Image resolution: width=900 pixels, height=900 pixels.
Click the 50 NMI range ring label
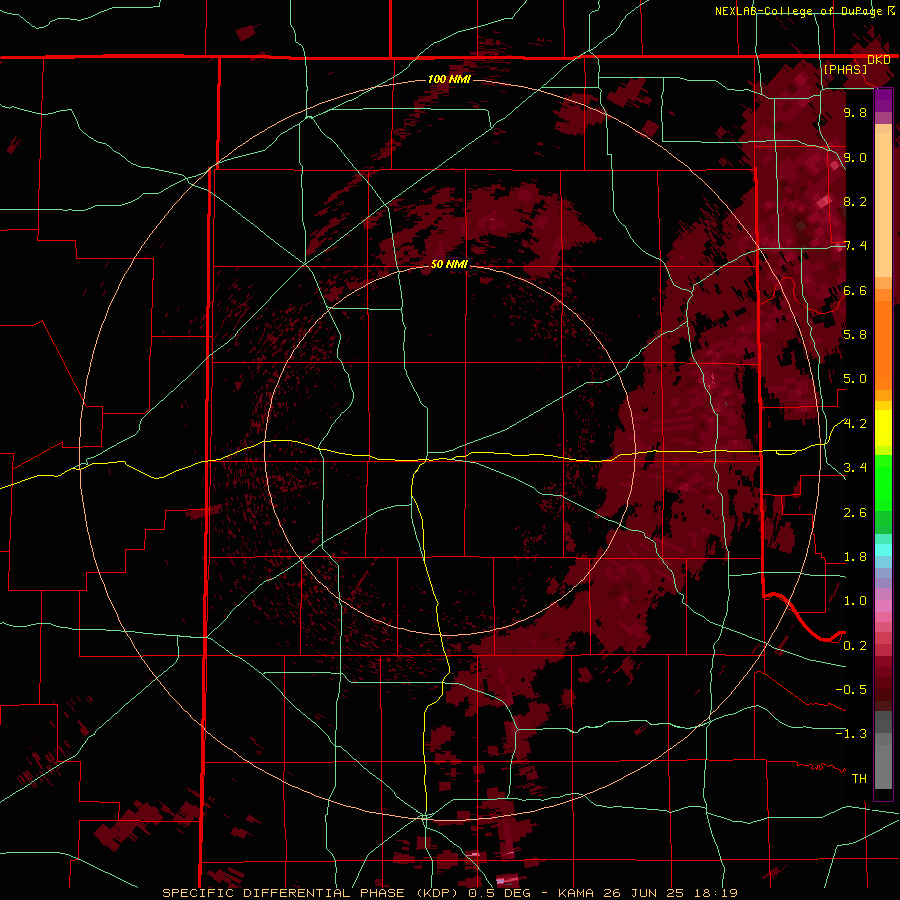pyautogui.click(x=449, y=264)
